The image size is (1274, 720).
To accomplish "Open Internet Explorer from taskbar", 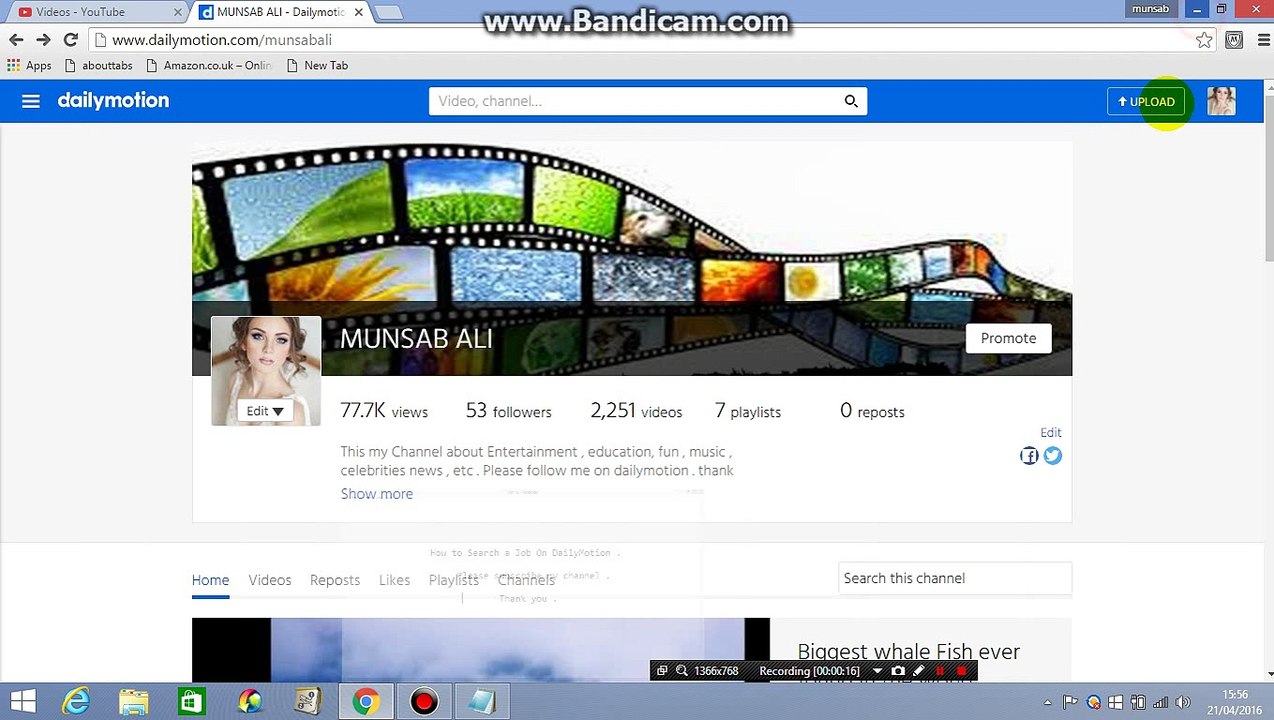I will 77,702.
